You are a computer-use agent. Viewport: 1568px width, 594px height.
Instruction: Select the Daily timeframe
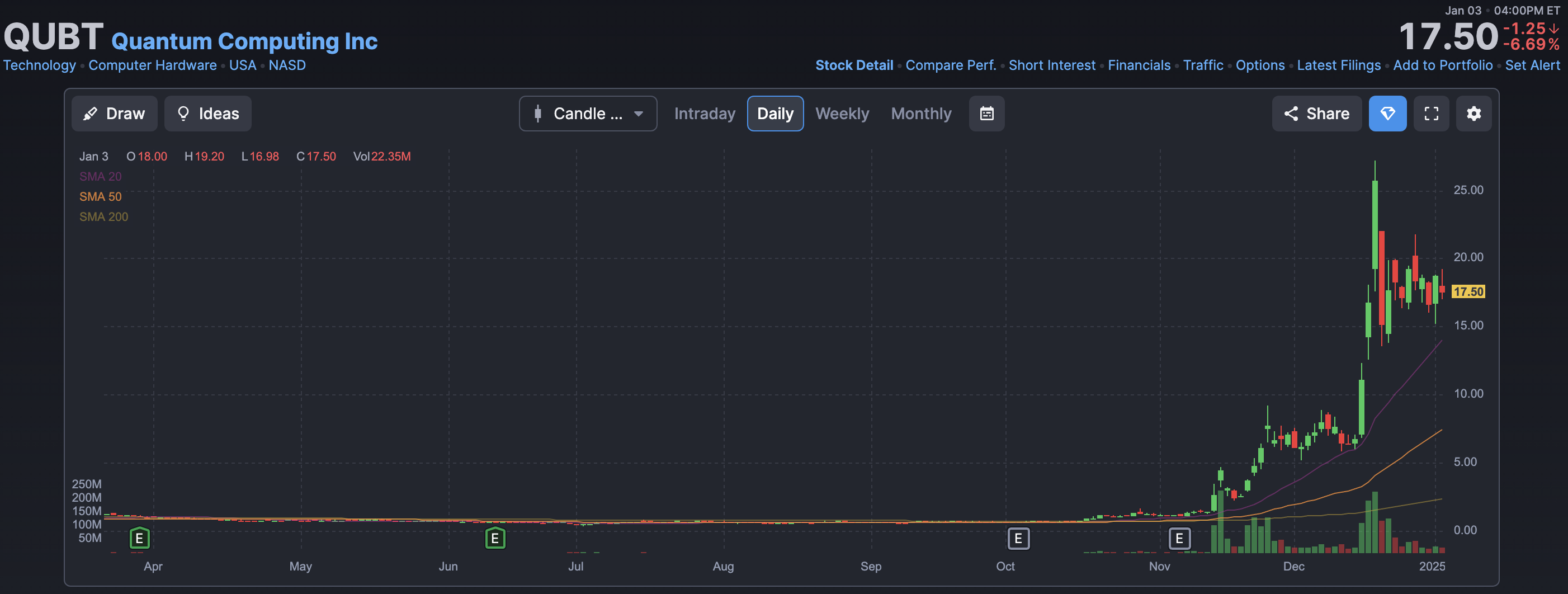click(x=775, y=114)
